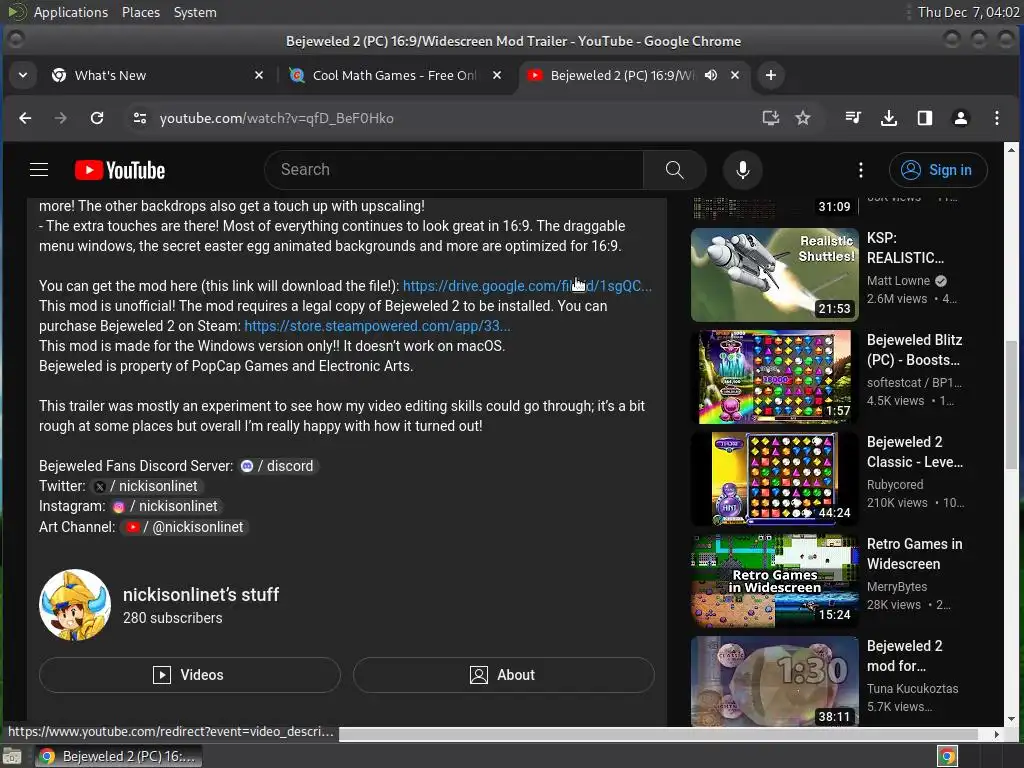Click Retro Games in Widescreen title

914,554
